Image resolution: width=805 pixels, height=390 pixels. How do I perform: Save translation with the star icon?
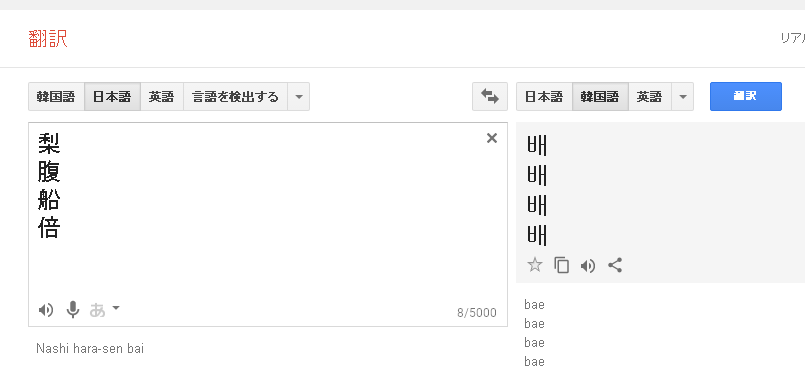535,265
